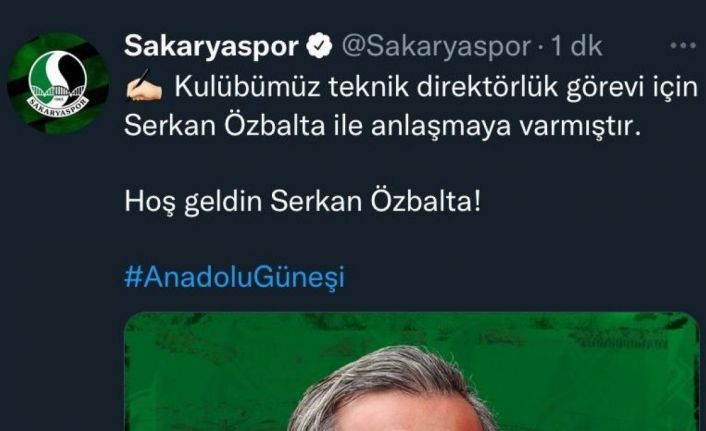Click the writing hand emoji in tweet
Viewport: 706px width, 431px height.
point(144,85)
